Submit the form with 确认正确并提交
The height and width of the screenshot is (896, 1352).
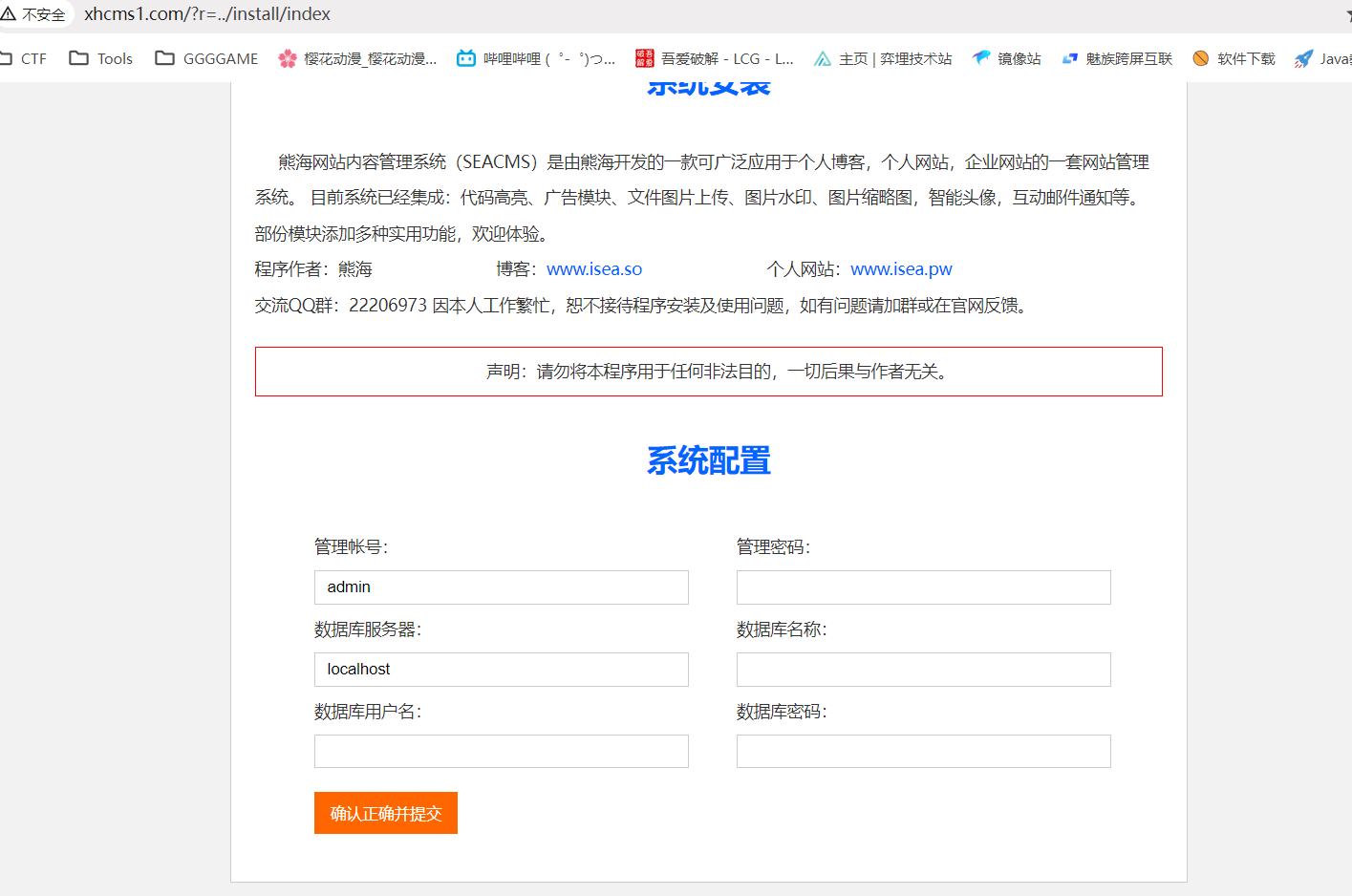pyautogui.click(x=386, y=813)
